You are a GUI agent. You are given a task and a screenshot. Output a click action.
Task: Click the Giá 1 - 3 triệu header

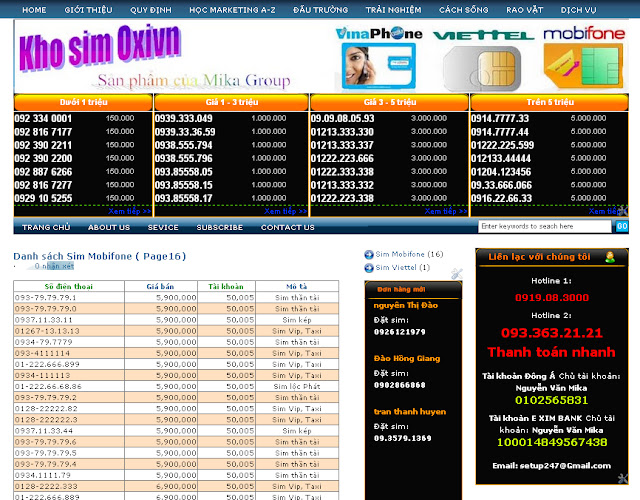point(231,102)
